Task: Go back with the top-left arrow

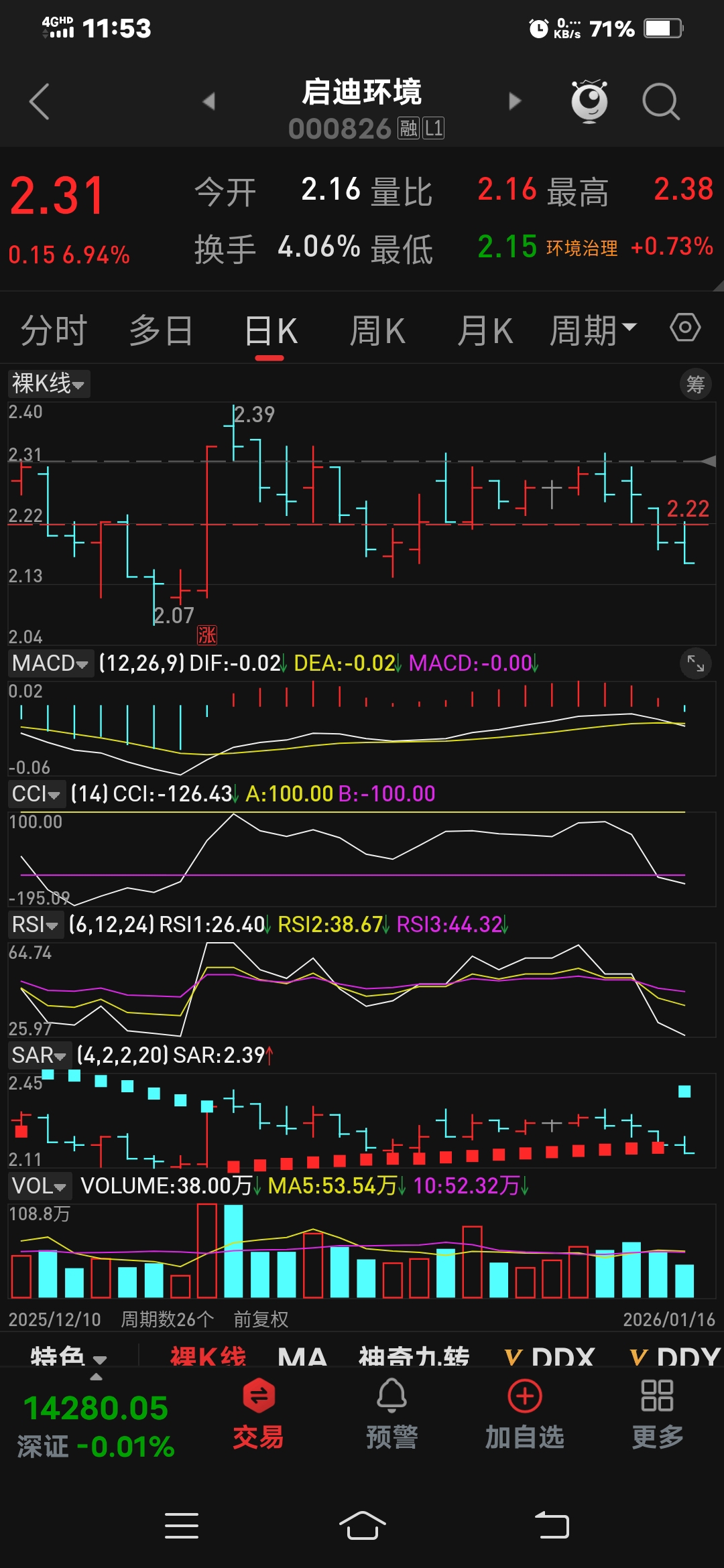Action: pos(40,102)
